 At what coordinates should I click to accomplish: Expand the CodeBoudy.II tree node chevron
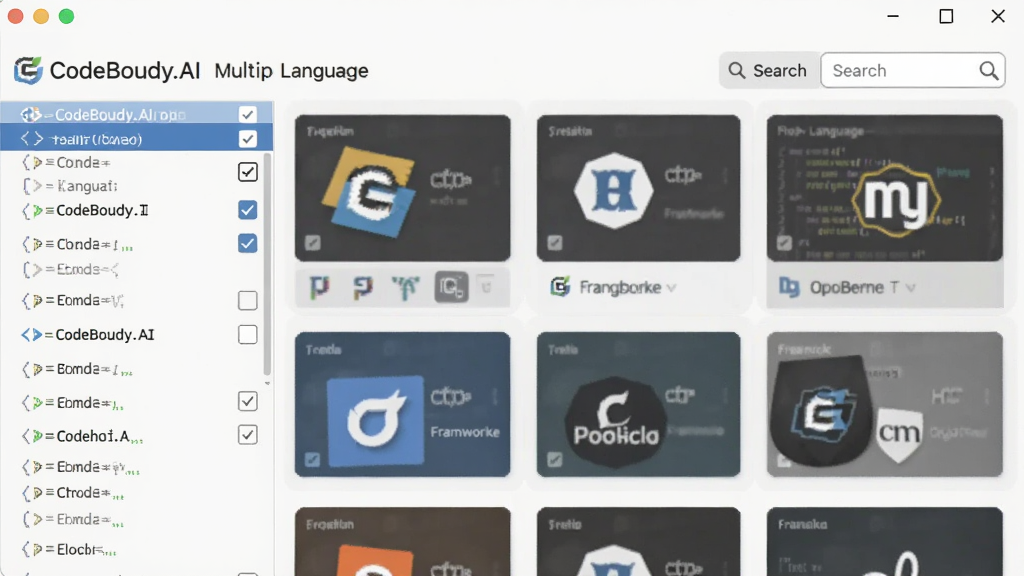[x=32, y=211]
